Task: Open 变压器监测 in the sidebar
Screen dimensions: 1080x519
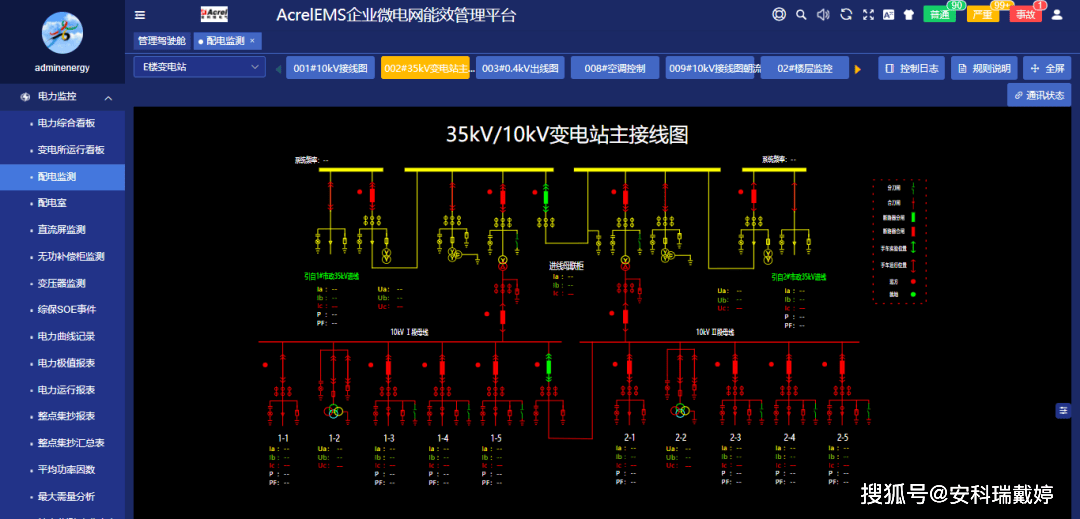Action: click(62, 284)
